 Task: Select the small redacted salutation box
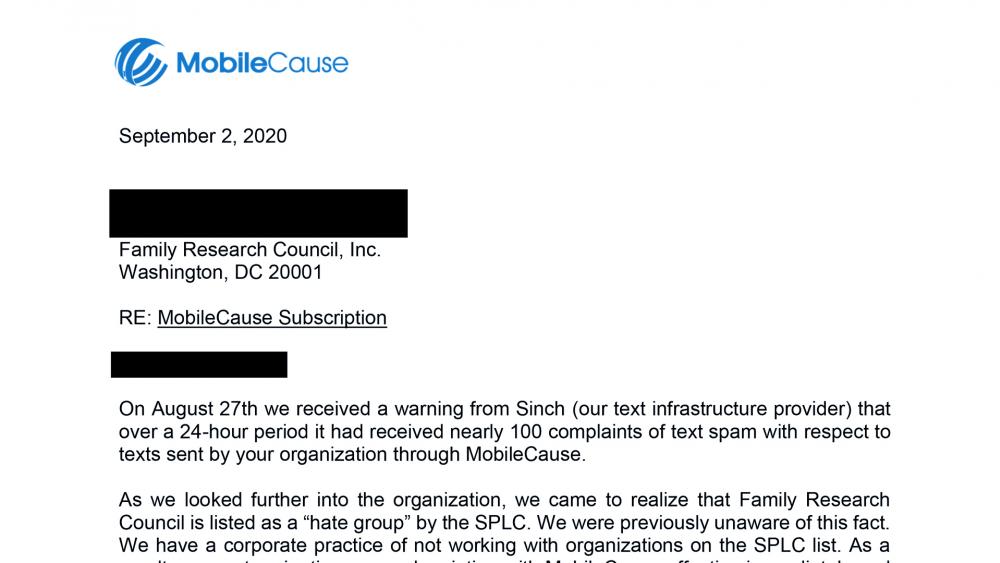pos(199,364)
